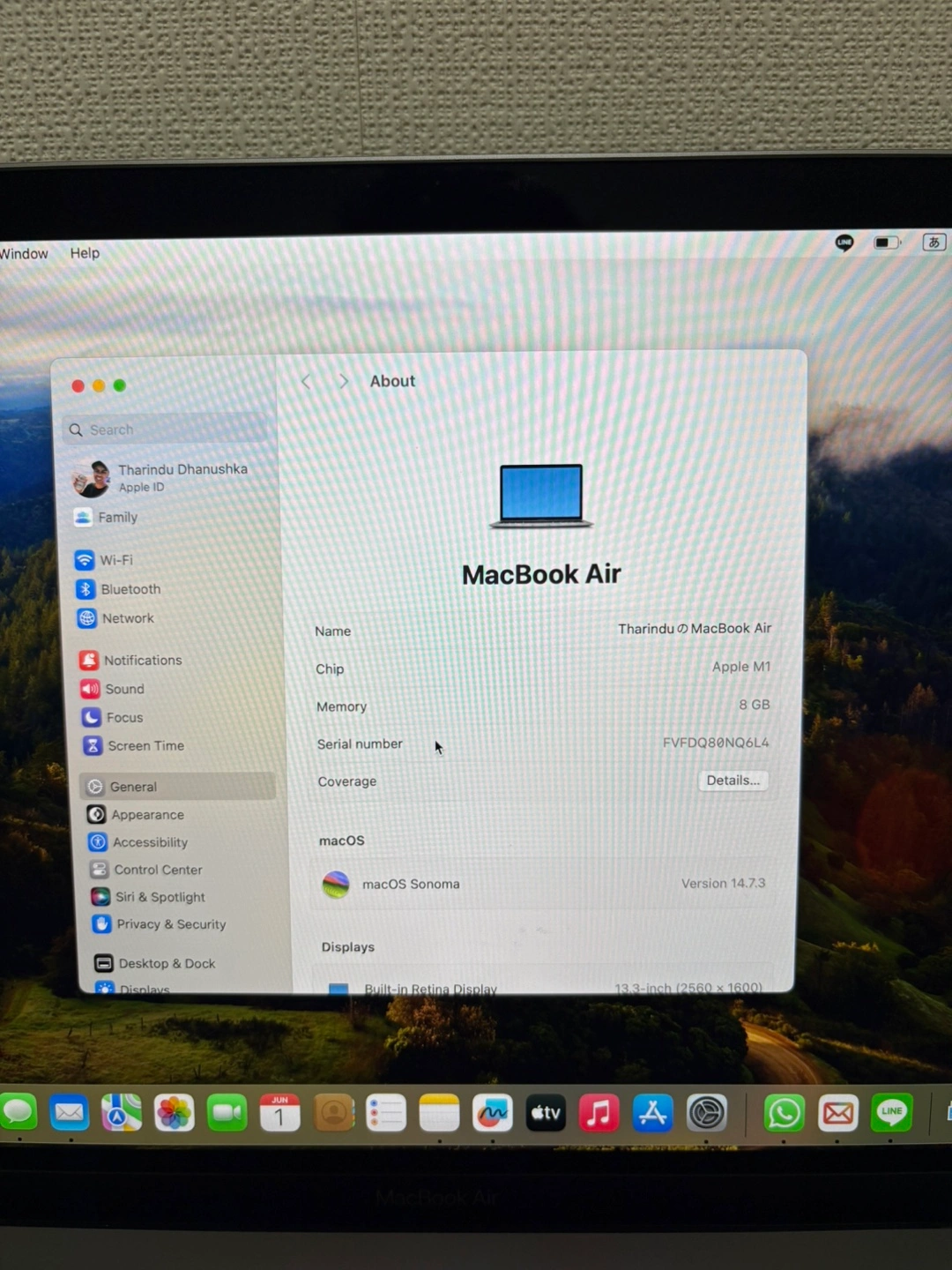Open LINE from the Dock

click(x=891, y=1112)
